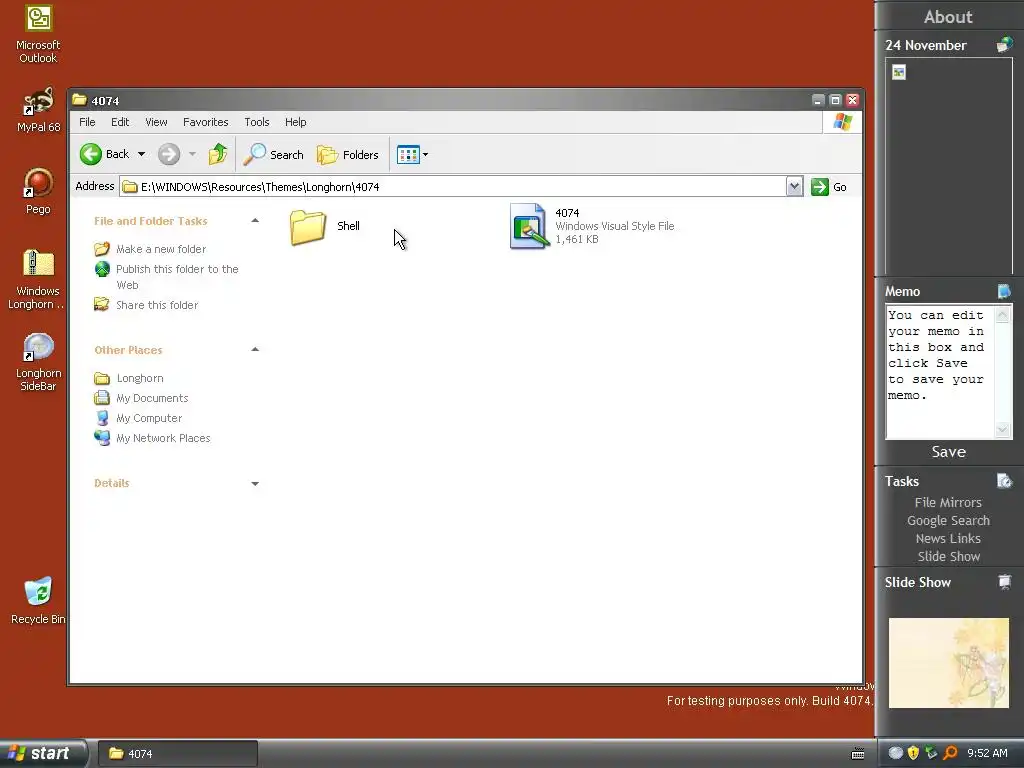
Task: Click the calendar globe icon beside 24 November
Action: coord(1004,45)
